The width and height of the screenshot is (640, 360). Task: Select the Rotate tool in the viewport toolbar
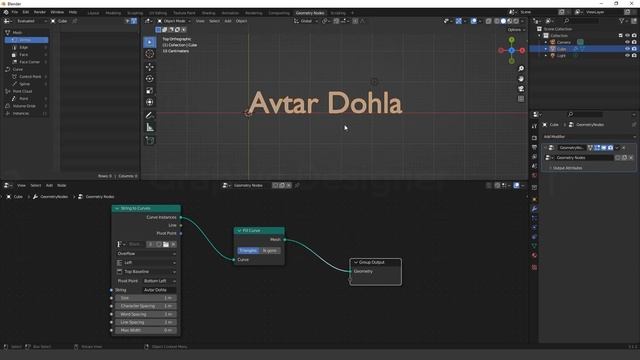click(150, 78)
